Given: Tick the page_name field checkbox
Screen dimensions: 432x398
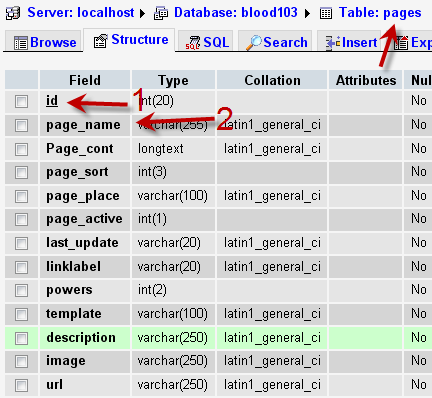Looking at the screenshot, I should [x=21, y=125].
